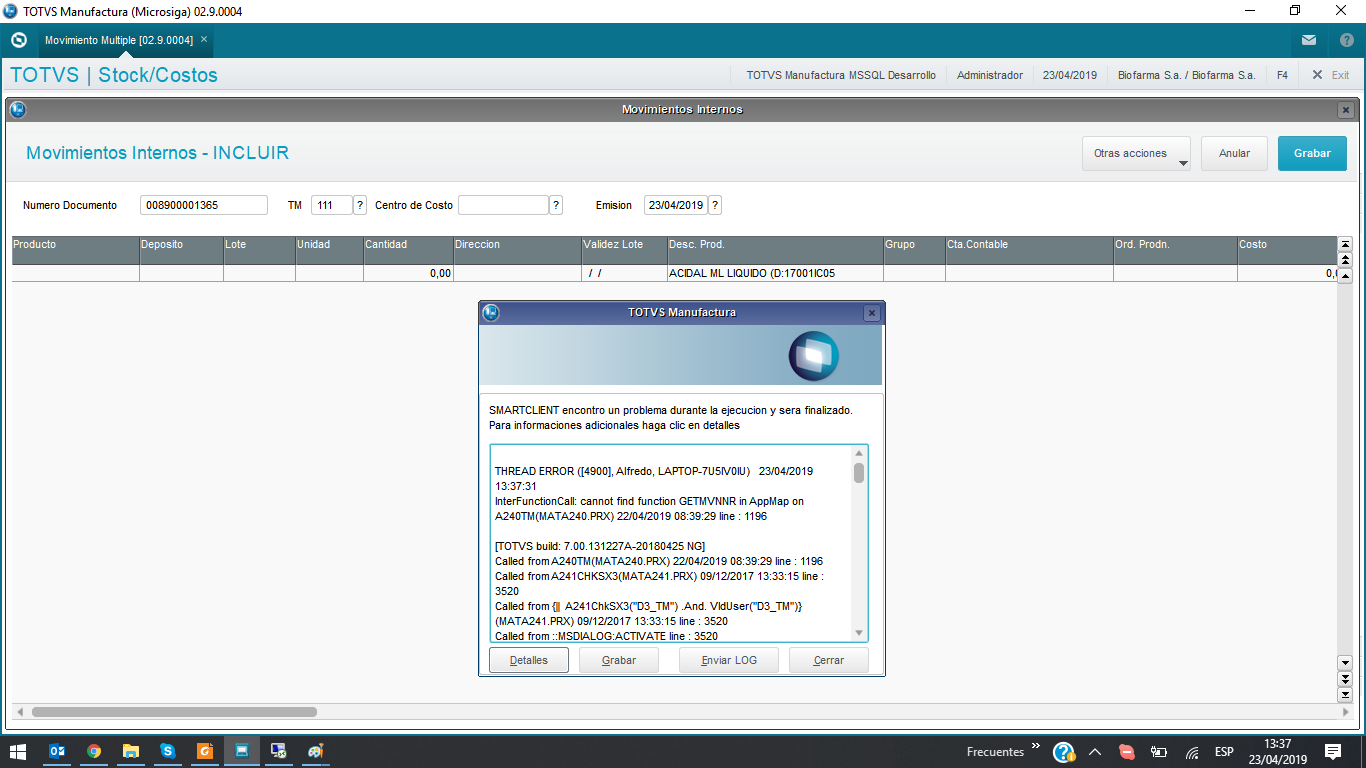Click the TOTVS logo icon beside the tab
Image resolution: width=1366 pixels, height=768 pixels.
tap(18, 40)
